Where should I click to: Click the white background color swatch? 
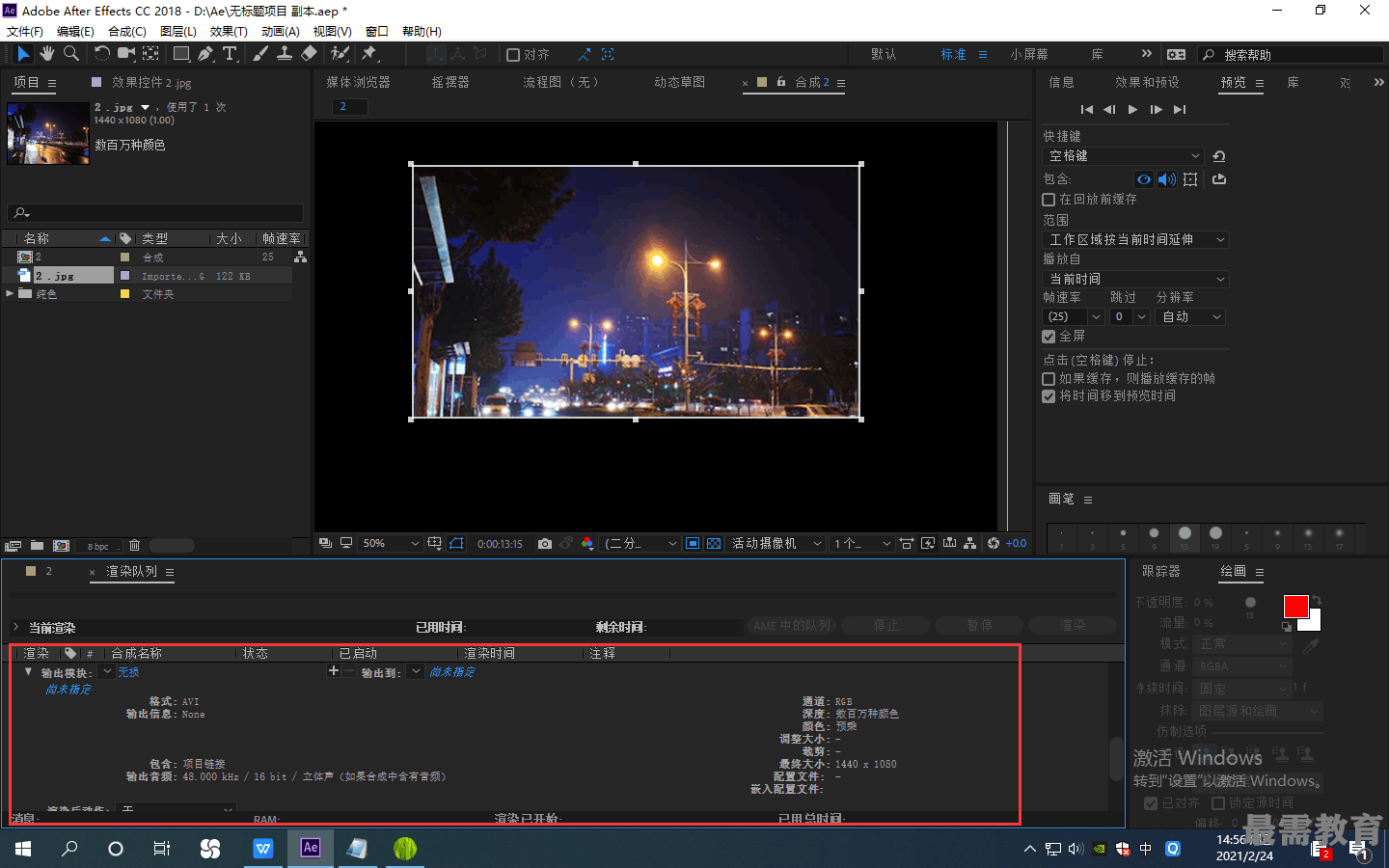click(1312, 622)
